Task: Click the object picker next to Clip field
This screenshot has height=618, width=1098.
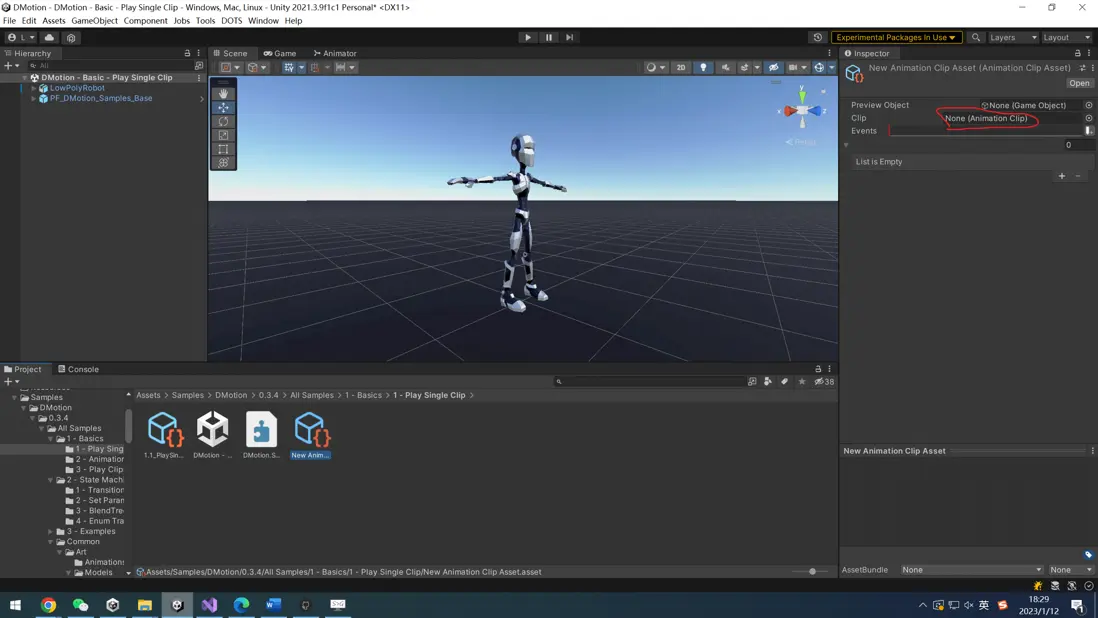Action: 1088,118
